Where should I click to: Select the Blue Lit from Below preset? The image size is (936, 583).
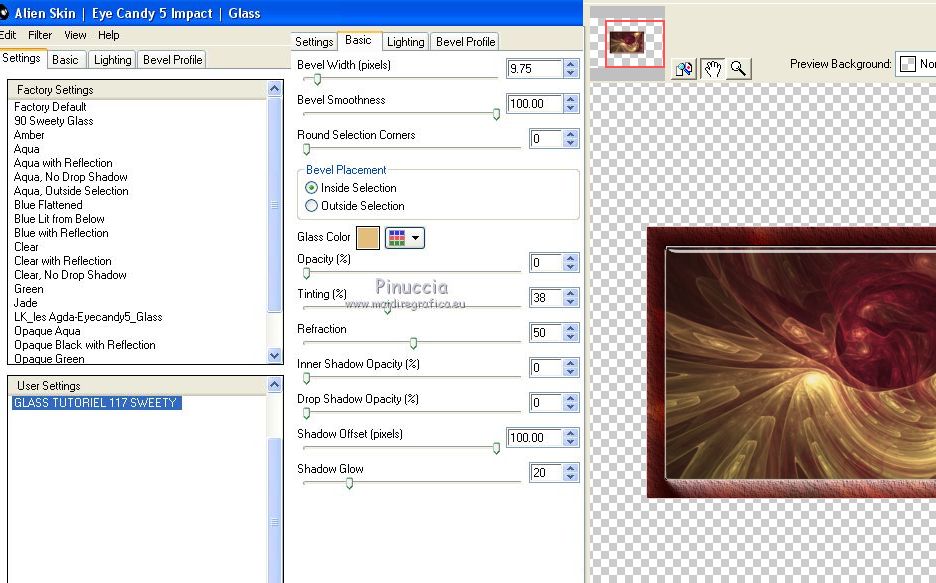(59, 219)
